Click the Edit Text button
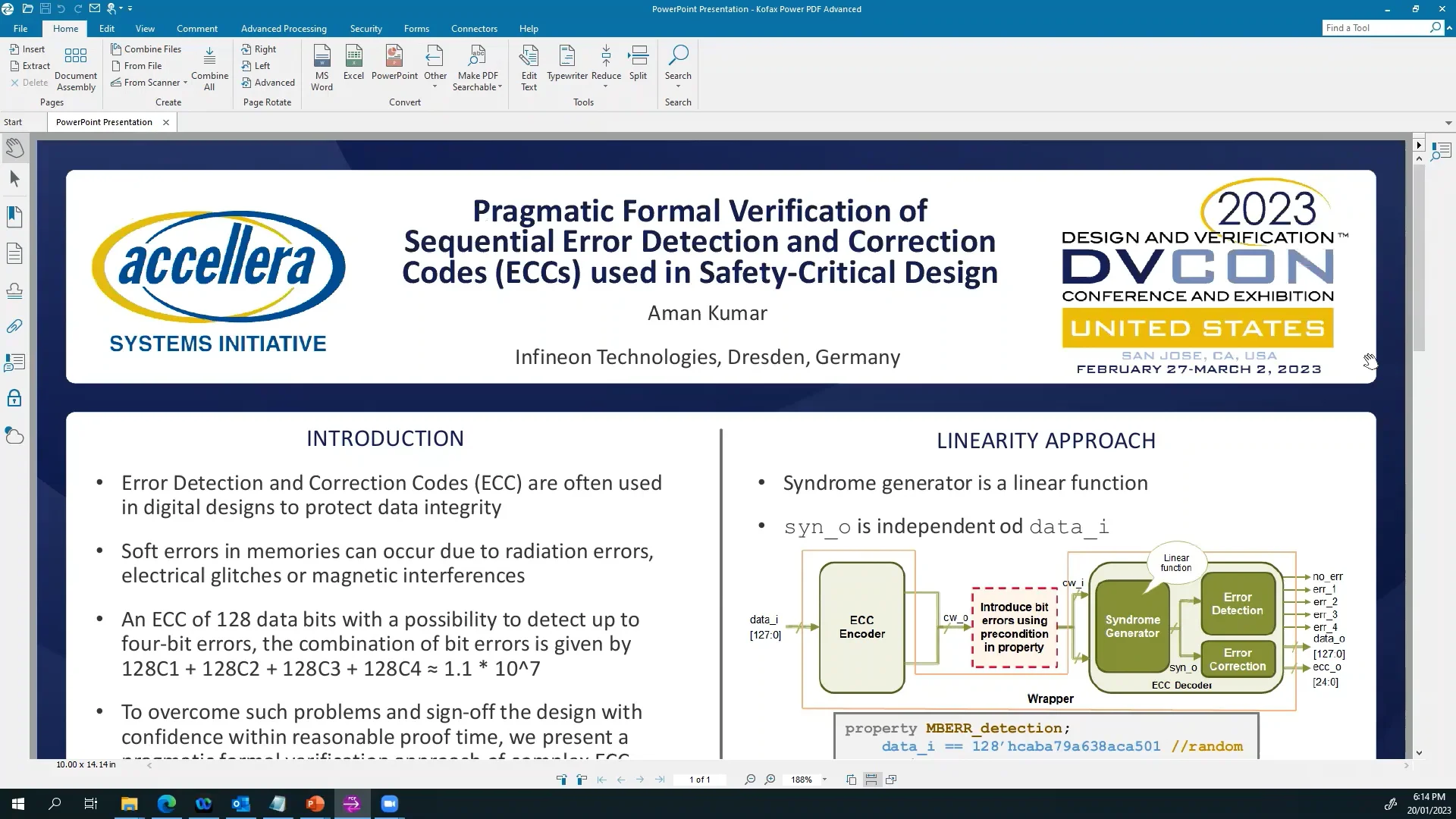The height and width of the screenshot is (819, 1456). 529,67
